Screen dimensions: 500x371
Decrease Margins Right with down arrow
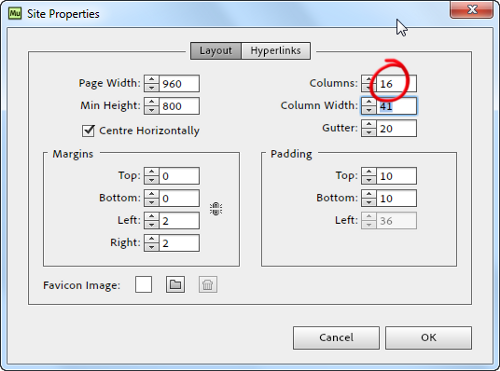pyautogui.click(x=152, y=247)
